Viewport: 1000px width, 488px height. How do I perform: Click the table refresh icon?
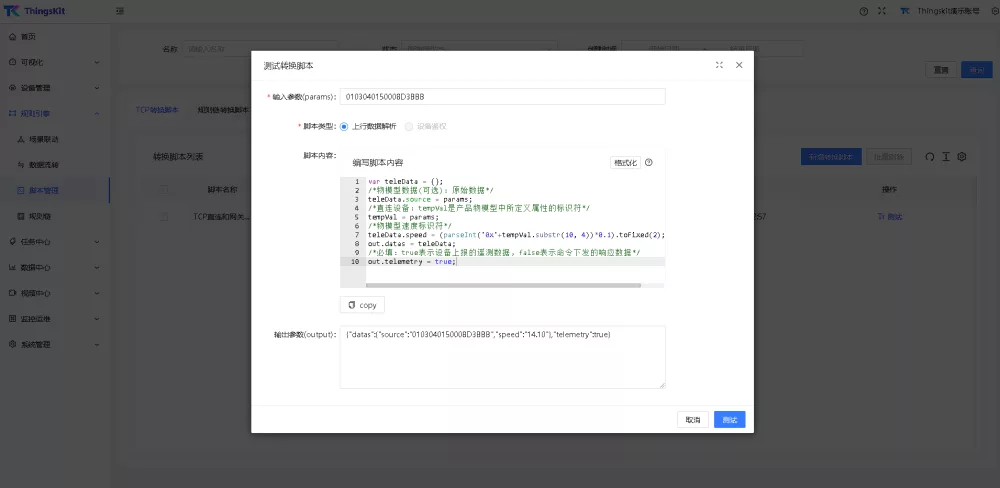(x=929, y=157)
